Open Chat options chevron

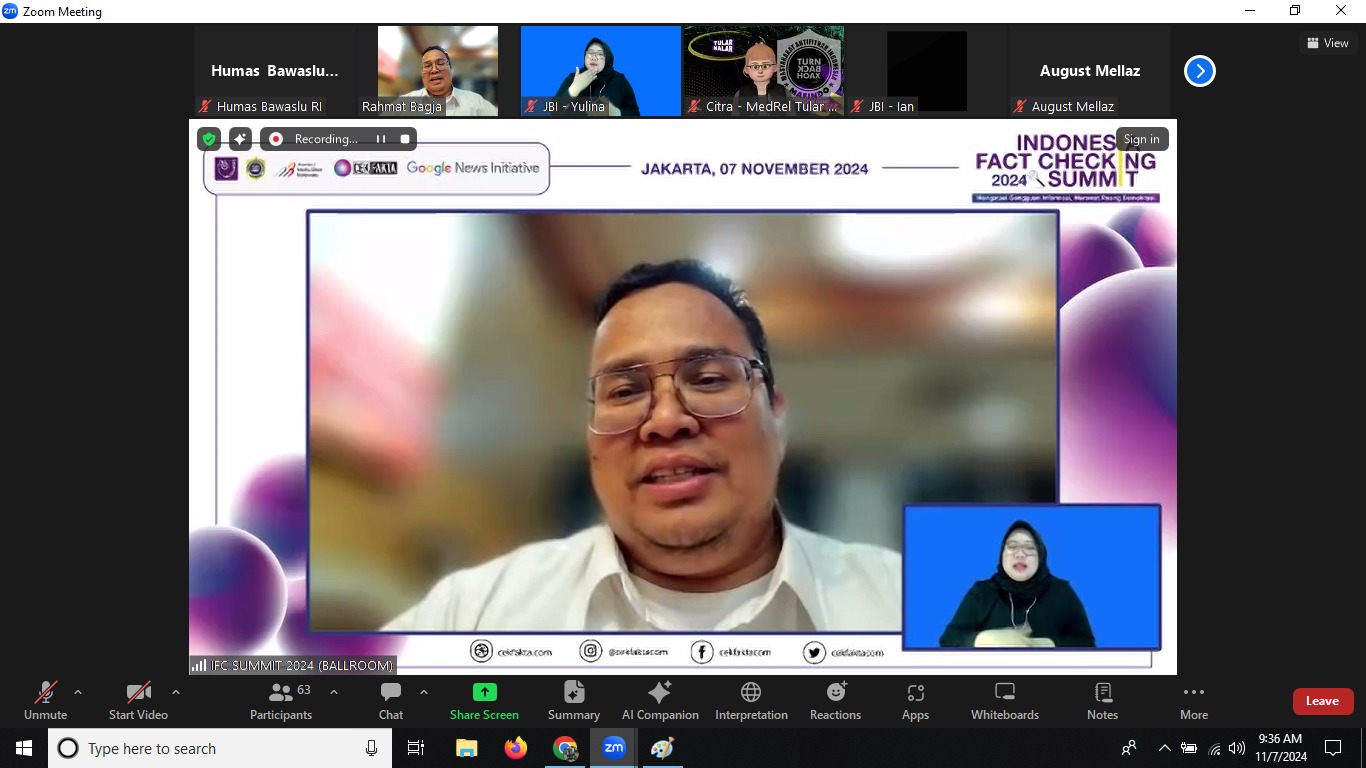[422, 691]
